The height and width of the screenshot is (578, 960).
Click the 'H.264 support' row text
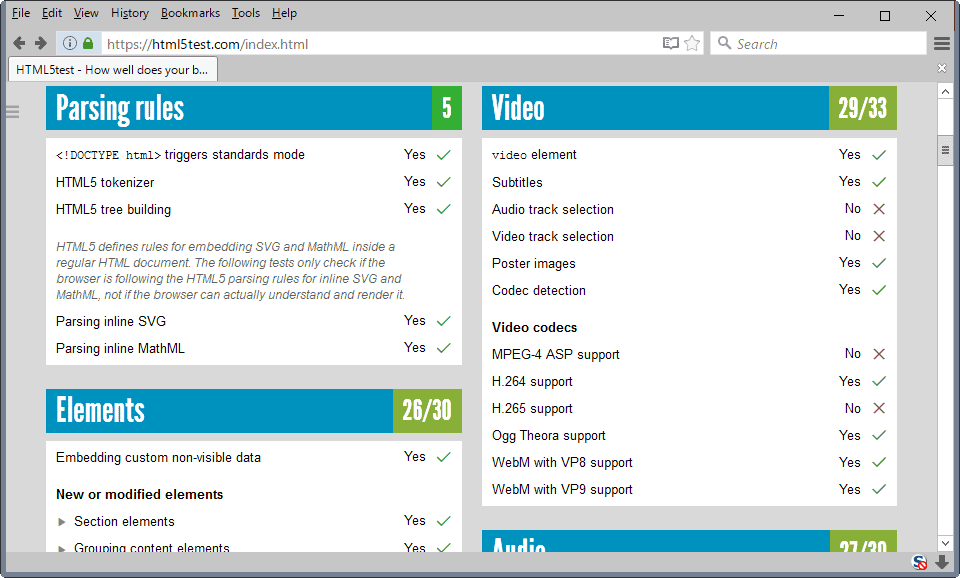(532, 381)
